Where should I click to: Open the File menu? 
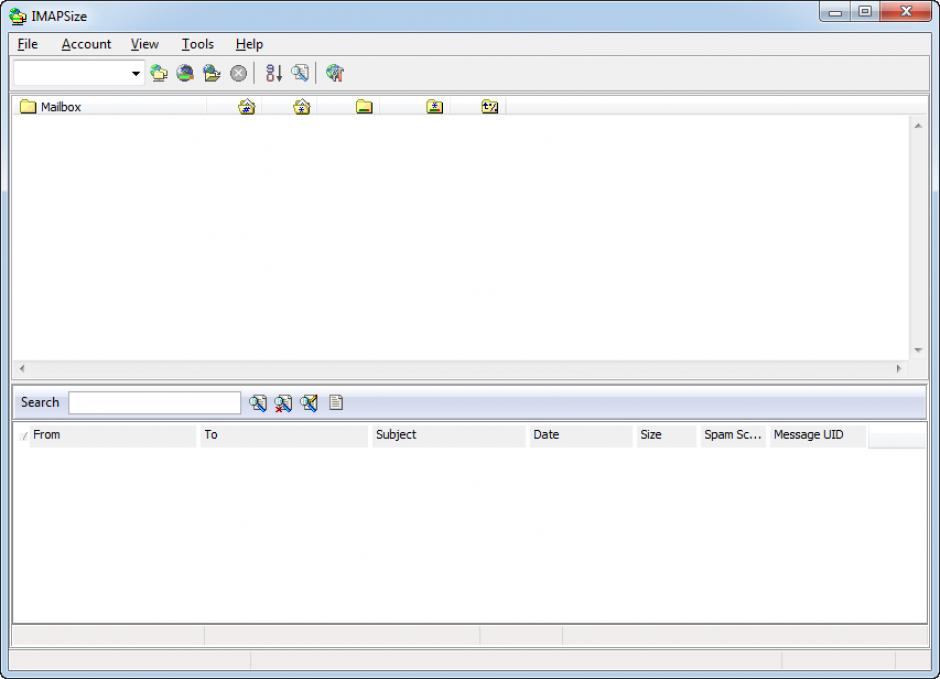point(28,44)
